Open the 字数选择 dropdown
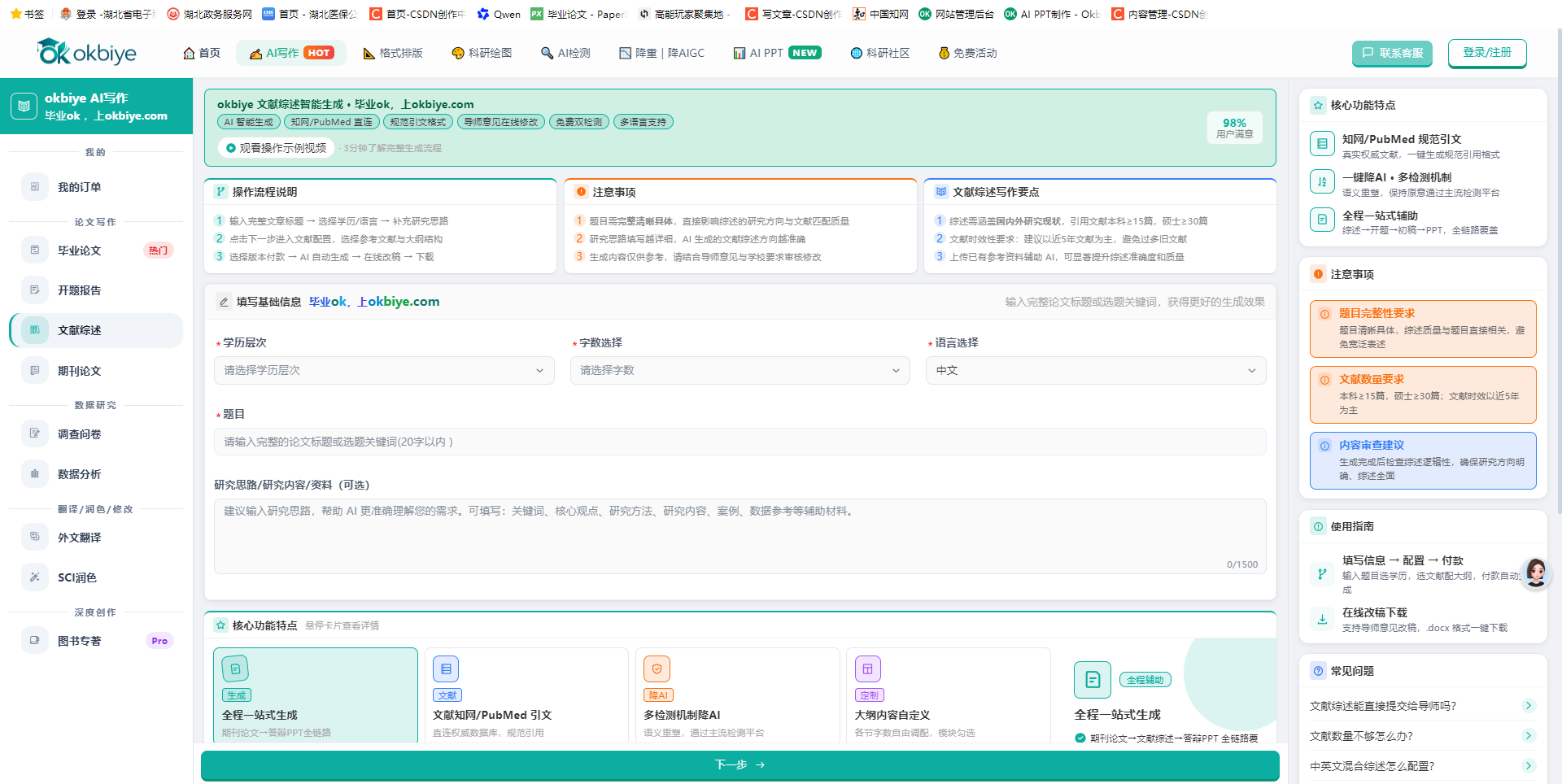The height and width of the screenshot is (784, 1562). pyautogui.click(x=740, y=370)
